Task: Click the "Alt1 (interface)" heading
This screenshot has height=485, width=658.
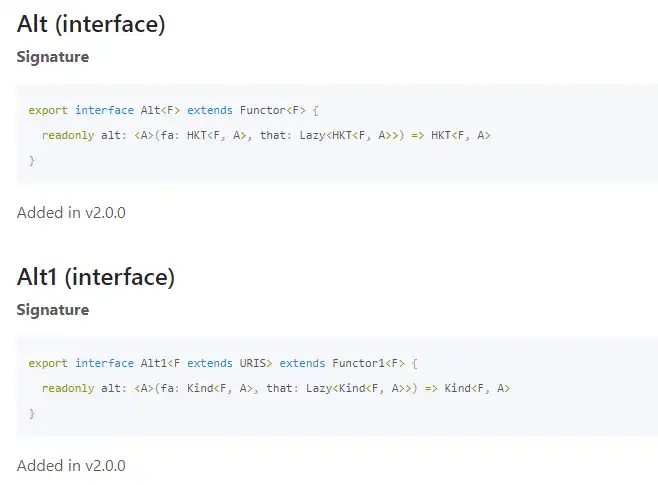Action: (96, 277)
